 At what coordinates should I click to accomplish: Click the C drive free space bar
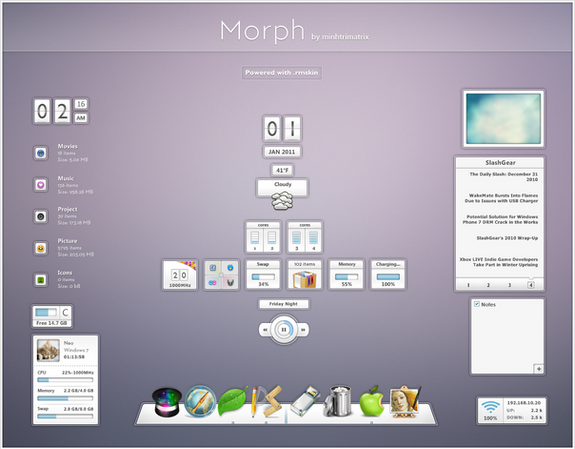click(x=47, y=313)
